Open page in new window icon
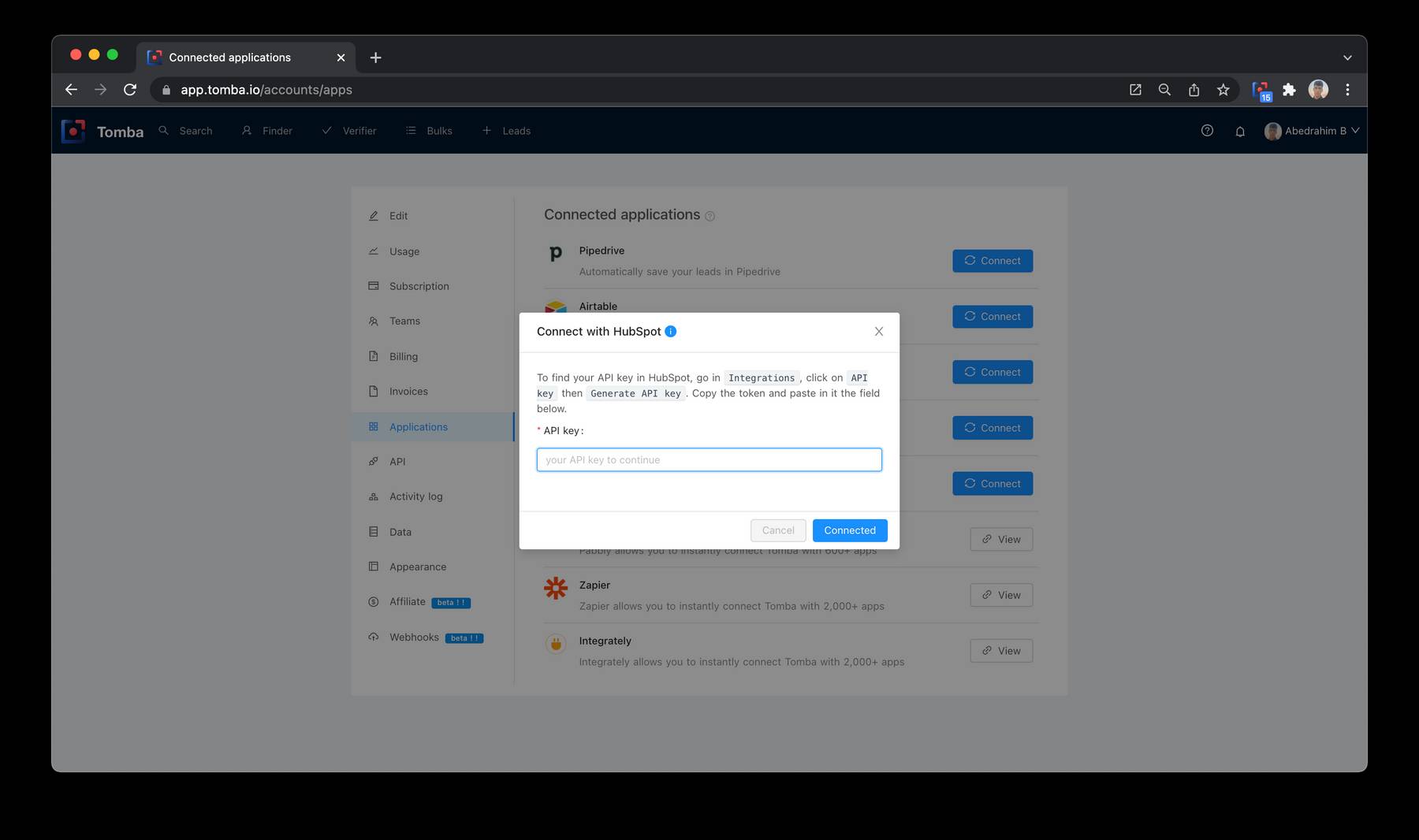Image resolution: width=1419 pixels, height=840 pixels. coord(1135,90)
